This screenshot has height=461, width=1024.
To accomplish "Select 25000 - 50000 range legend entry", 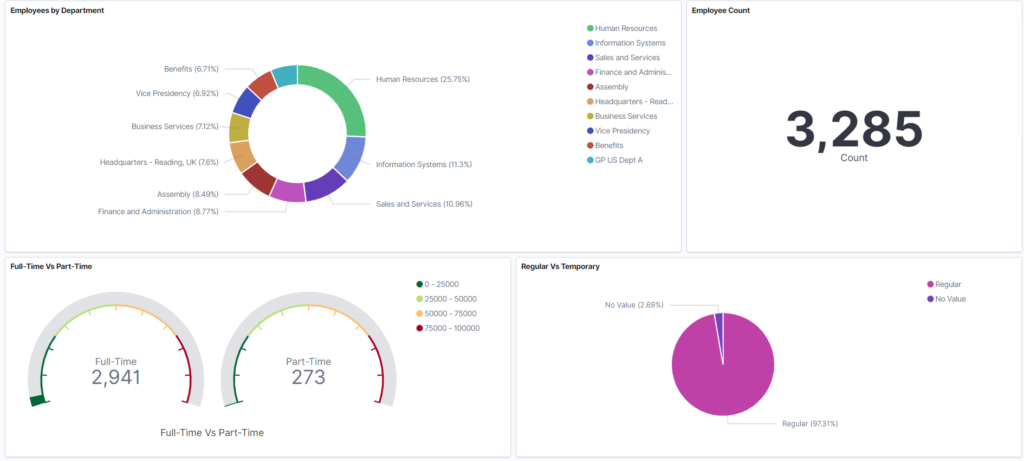I will click(x=450, y=299).
